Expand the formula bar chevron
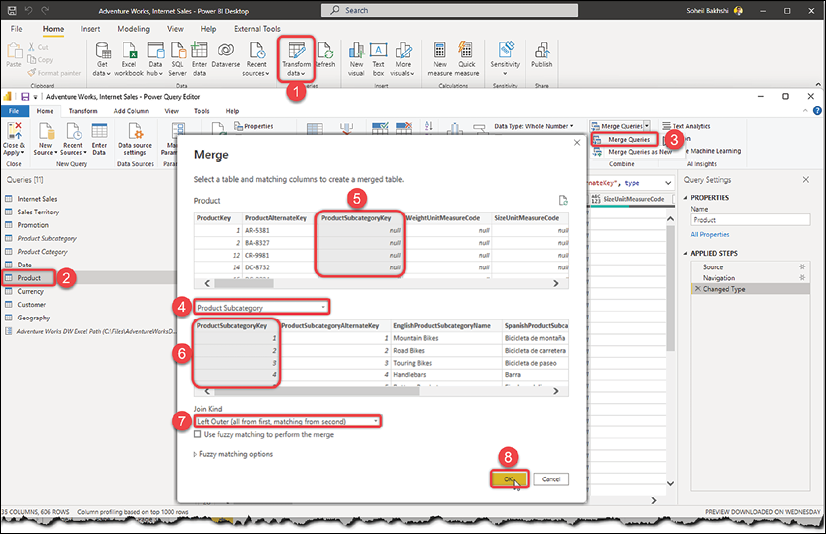 [668, 183]
